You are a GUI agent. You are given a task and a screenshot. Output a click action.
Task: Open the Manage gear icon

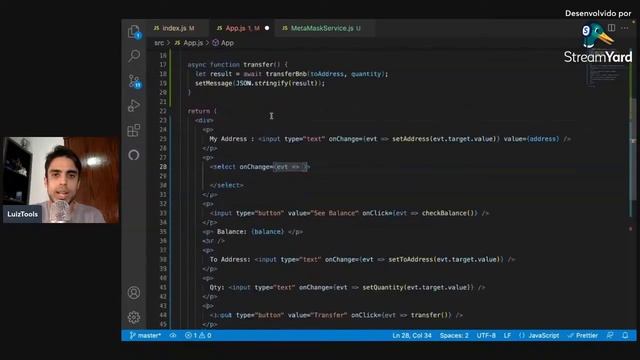pyautogui.click(x=134, y=317)
